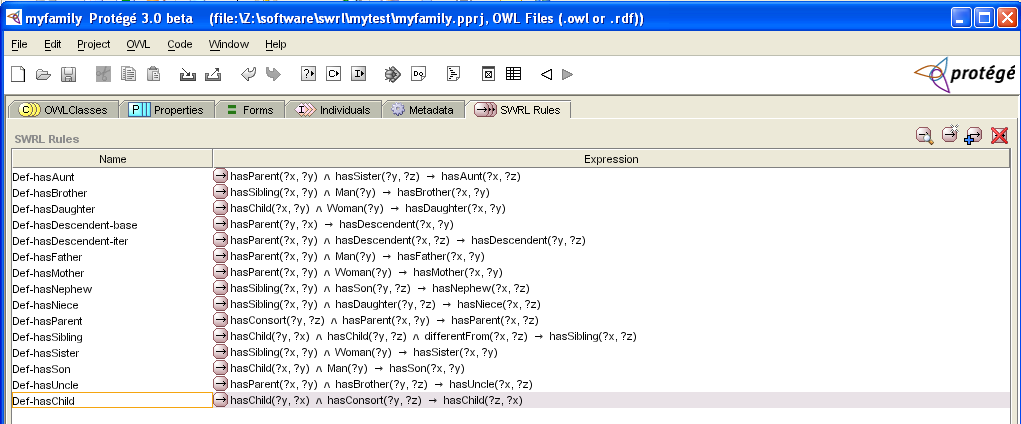Sort rules by the Name column header
The height and width of the screenshot is (424, 1021).
(x=112, y=159)
